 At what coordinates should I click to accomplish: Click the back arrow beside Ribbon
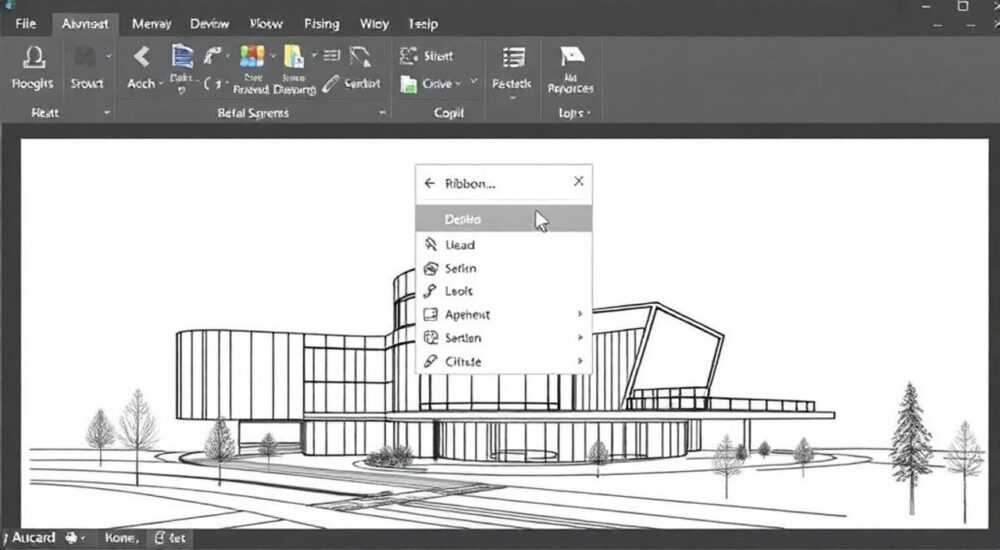click(x=430, y=183)
